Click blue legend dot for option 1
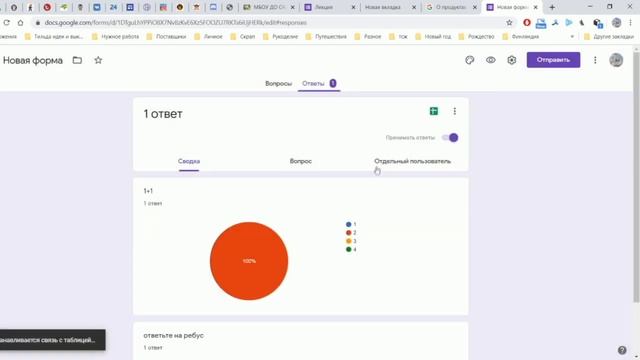 349,224
